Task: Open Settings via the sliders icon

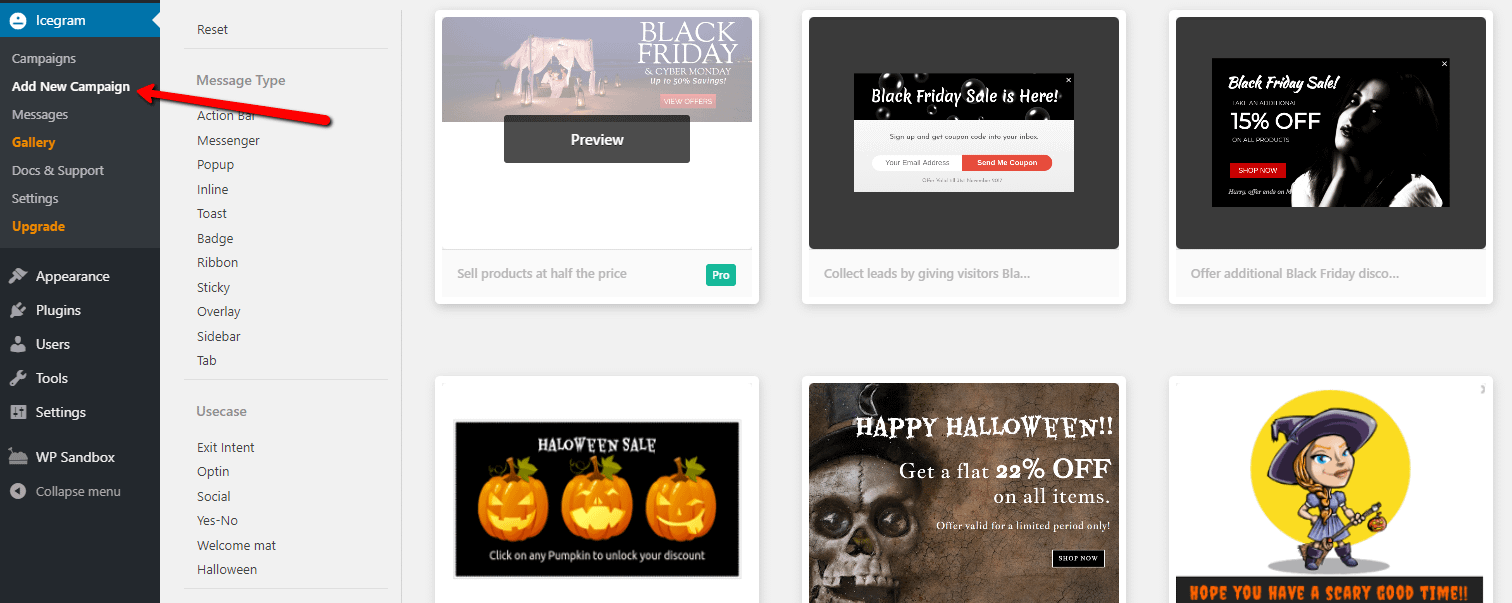Action: (x=18, y=412)
